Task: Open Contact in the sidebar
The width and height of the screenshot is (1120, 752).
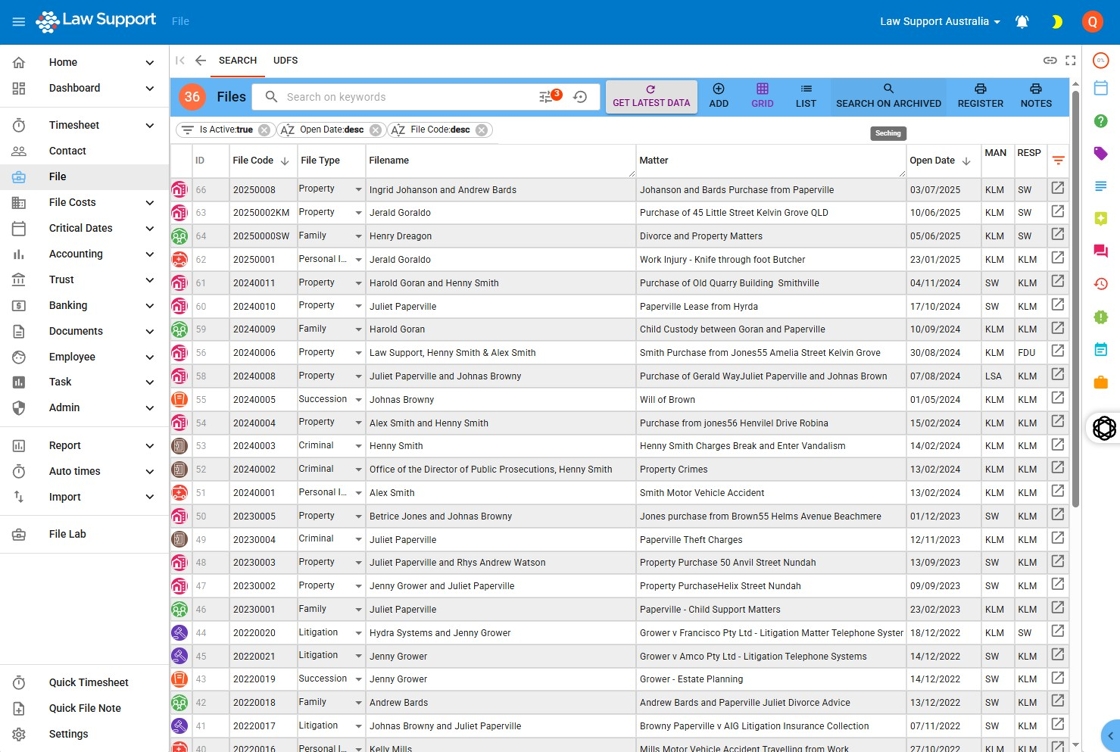Action: click(68, 151)
